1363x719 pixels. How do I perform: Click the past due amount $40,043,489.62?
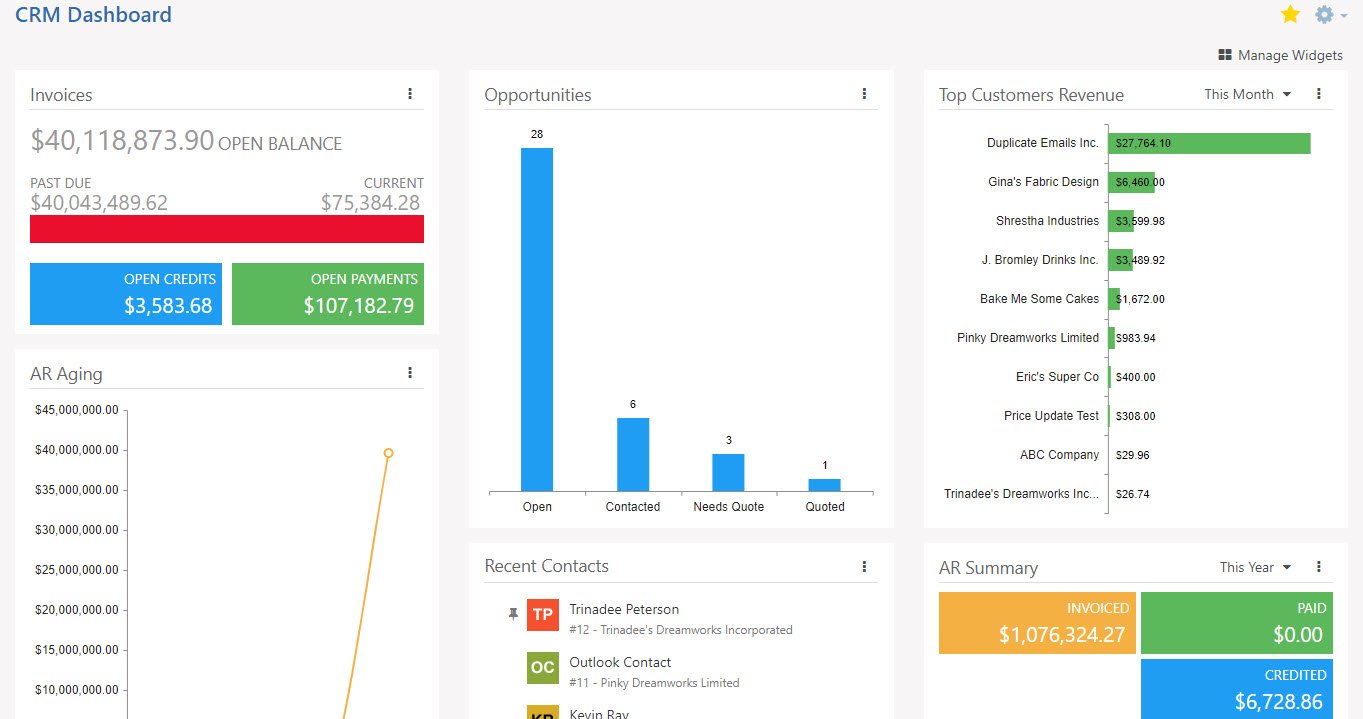[99, 203]
